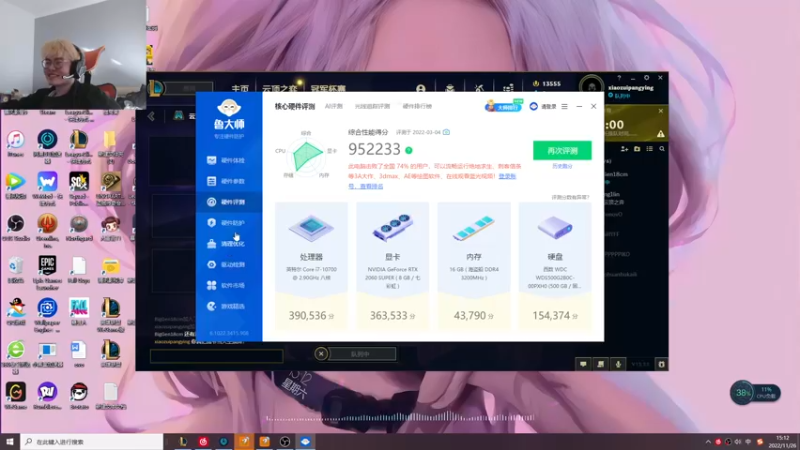Open 驱动检测 in Ludashi sidebar
The image size is (800, 450).
pos(229,265)
